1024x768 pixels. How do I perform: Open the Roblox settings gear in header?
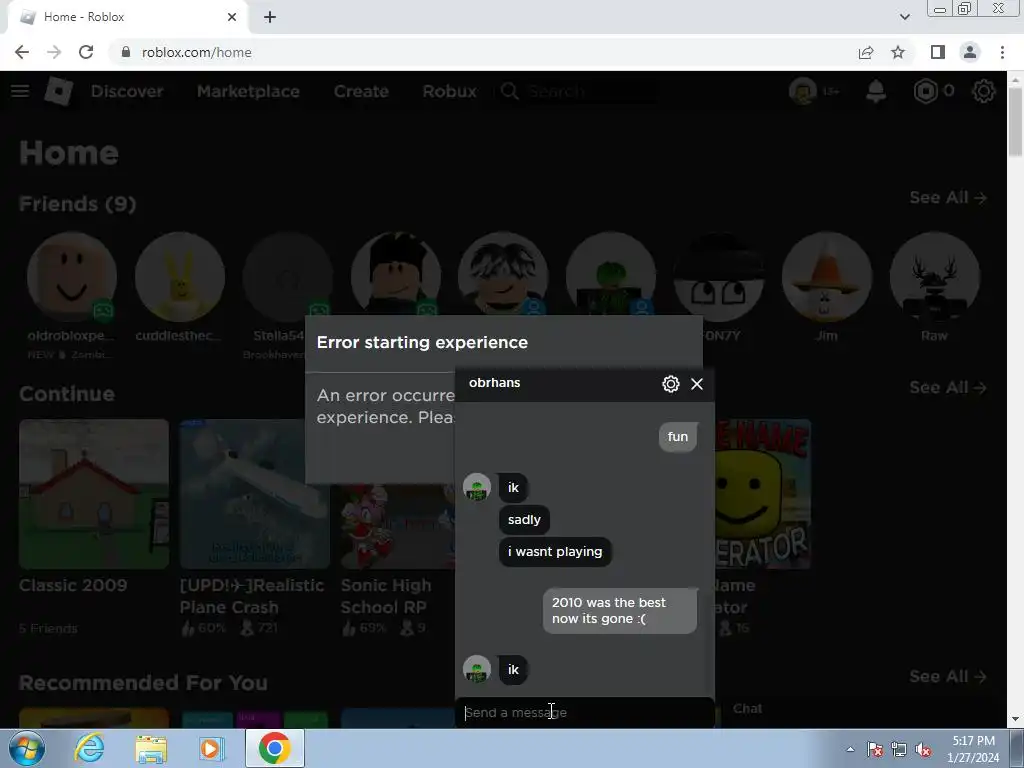pos(984,91)
